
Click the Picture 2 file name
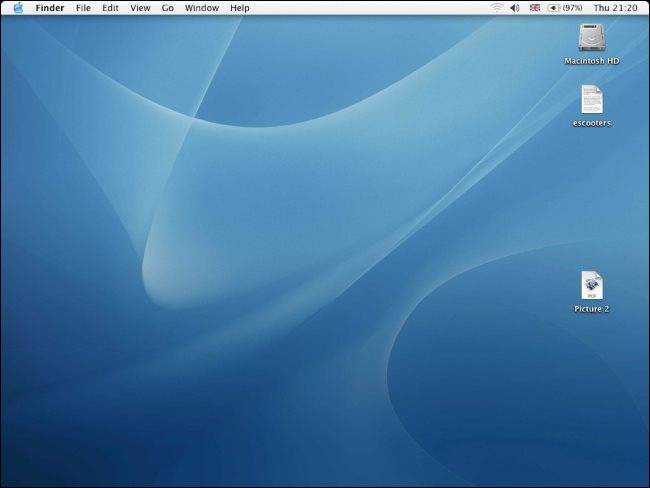(x=592, y=309)
